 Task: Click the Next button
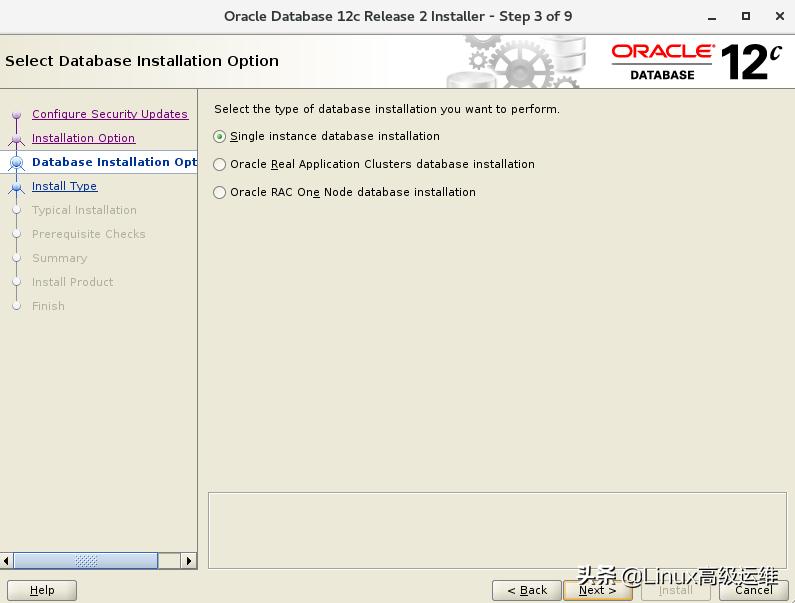[x=597, y=590]
